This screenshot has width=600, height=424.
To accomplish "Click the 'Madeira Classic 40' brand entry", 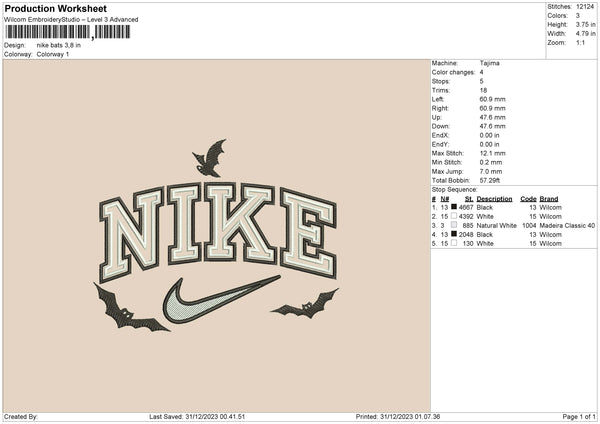I will point(567,225).
